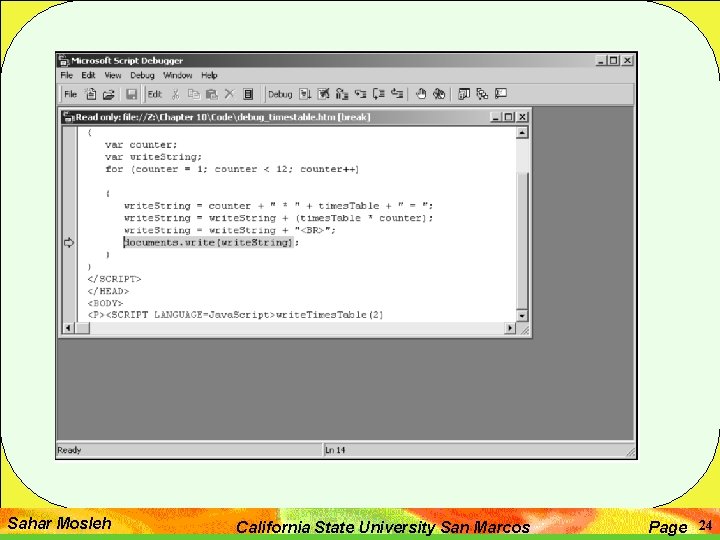This screenshot has height=540, width=720.
Task: Click the Open file folder icon
Action: click(108, 95)
